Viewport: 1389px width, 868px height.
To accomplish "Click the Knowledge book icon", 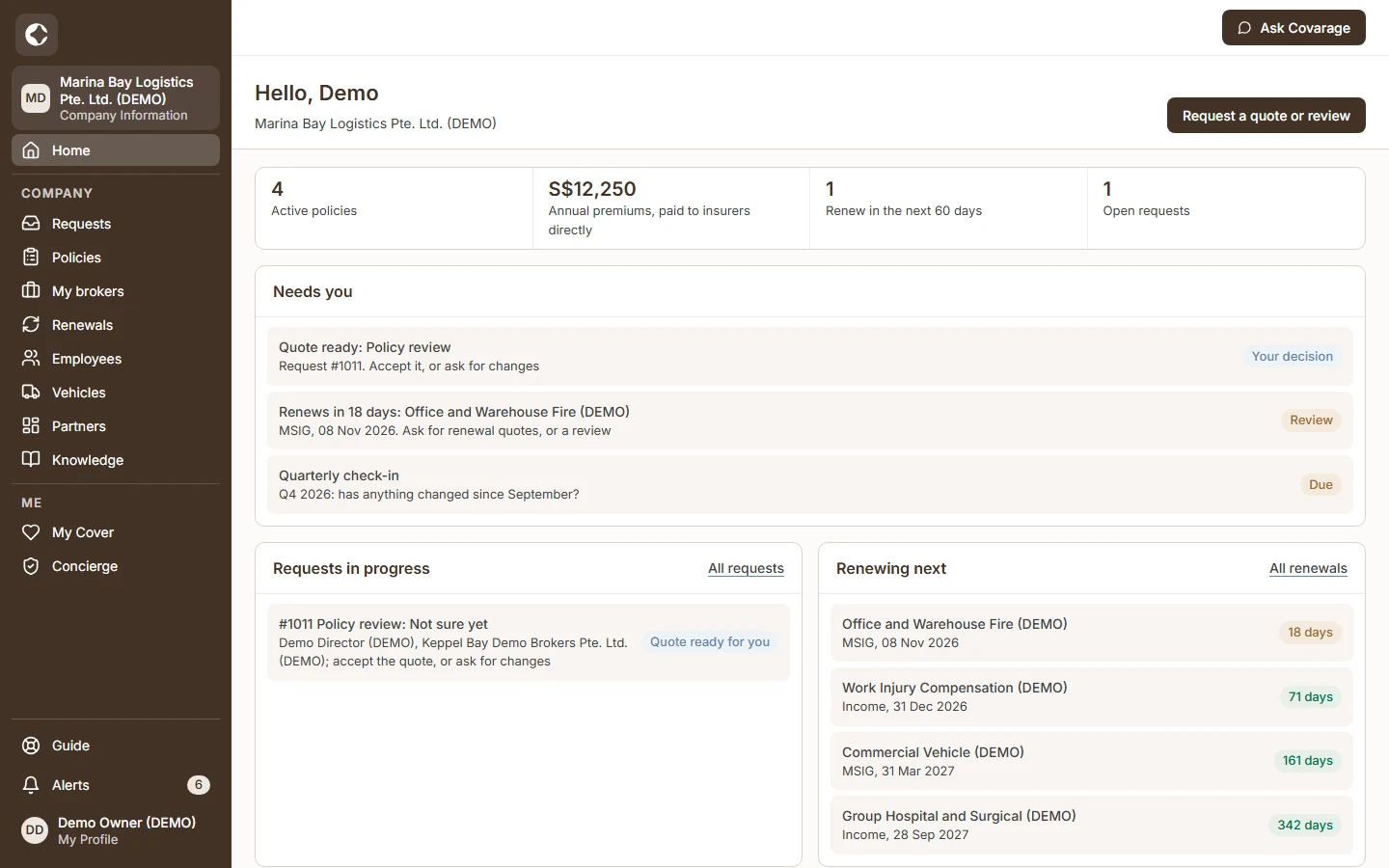I will [31, 460].
